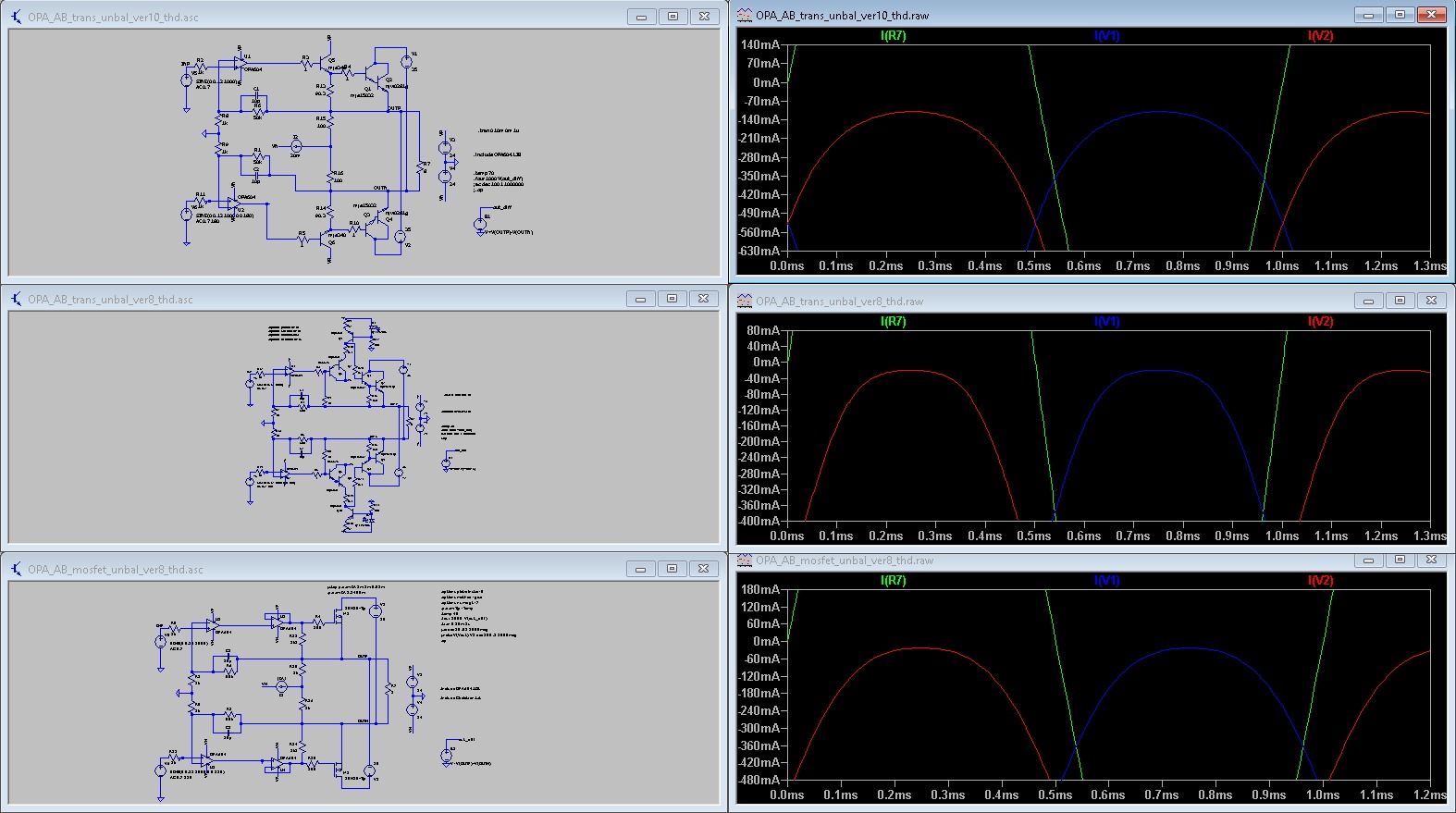The width and height of the screenshot is (1456, 813).
Task: Select I(V1) trace label in mosfet plot
Action: pyautogui.click(x=1106, y=580)
